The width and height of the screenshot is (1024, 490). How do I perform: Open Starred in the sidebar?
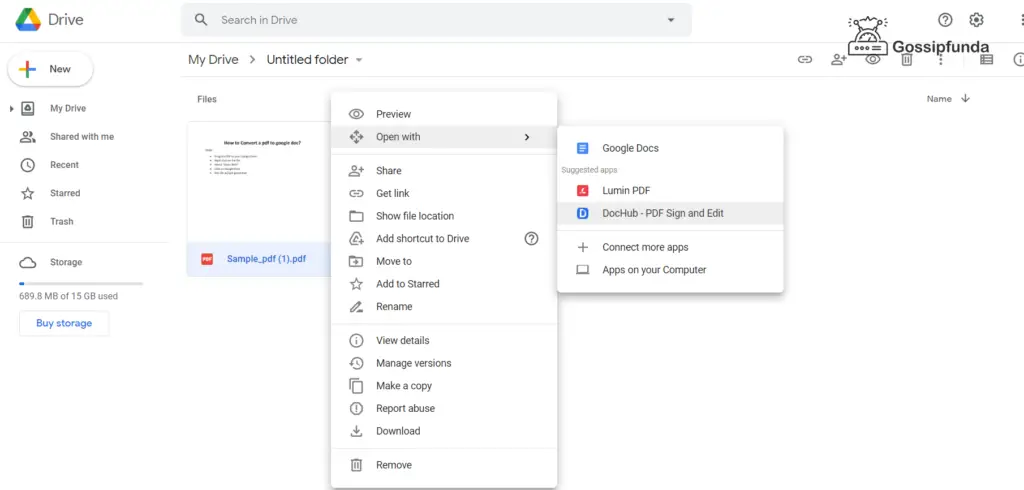[x=65, y=193]
